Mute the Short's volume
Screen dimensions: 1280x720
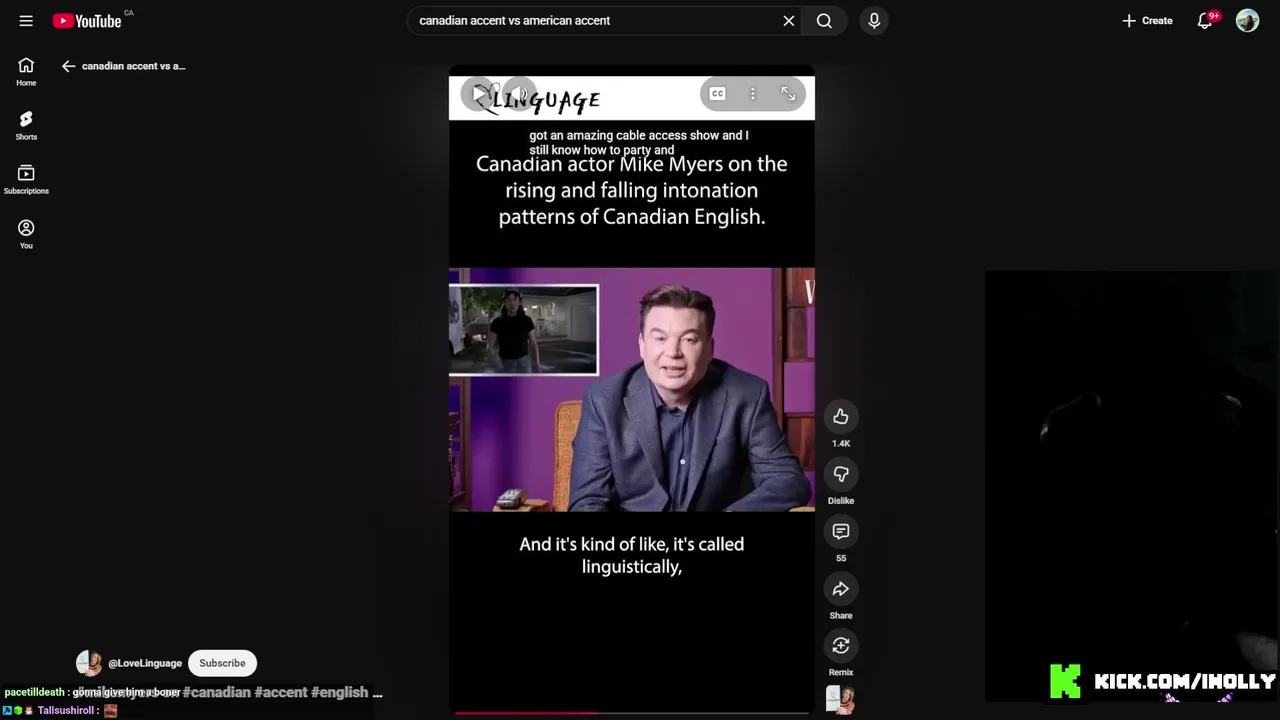[x=519, y=94]
